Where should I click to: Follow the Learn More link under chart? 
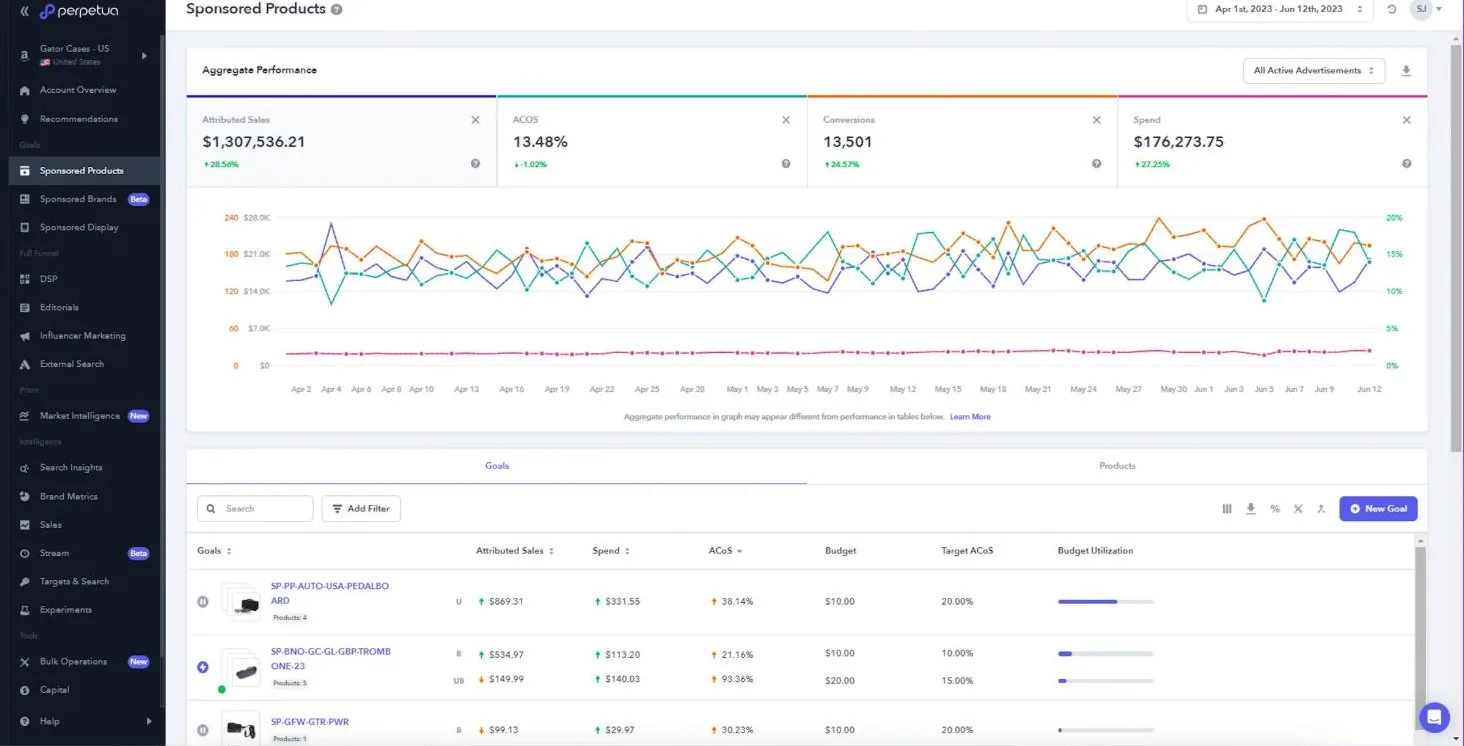click(970, 417)
